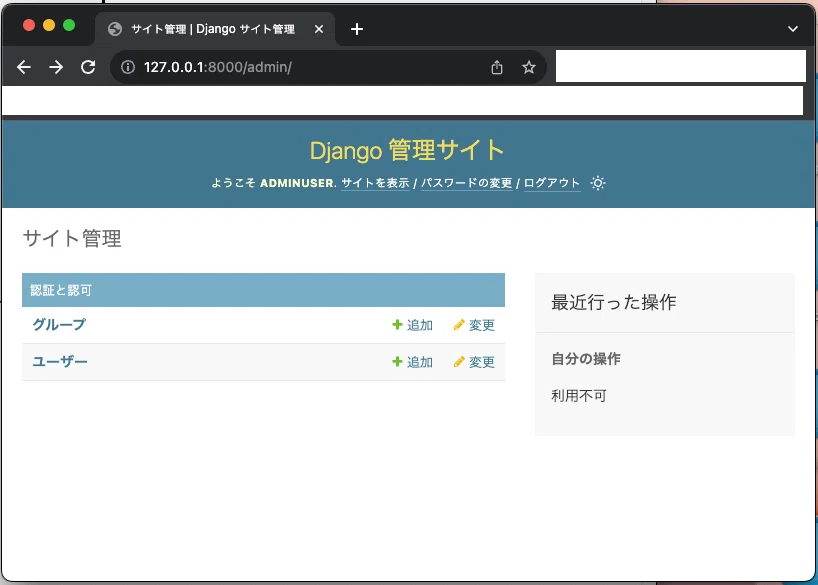Click the share icon in the address bar
818x585 pixels.
497,67
